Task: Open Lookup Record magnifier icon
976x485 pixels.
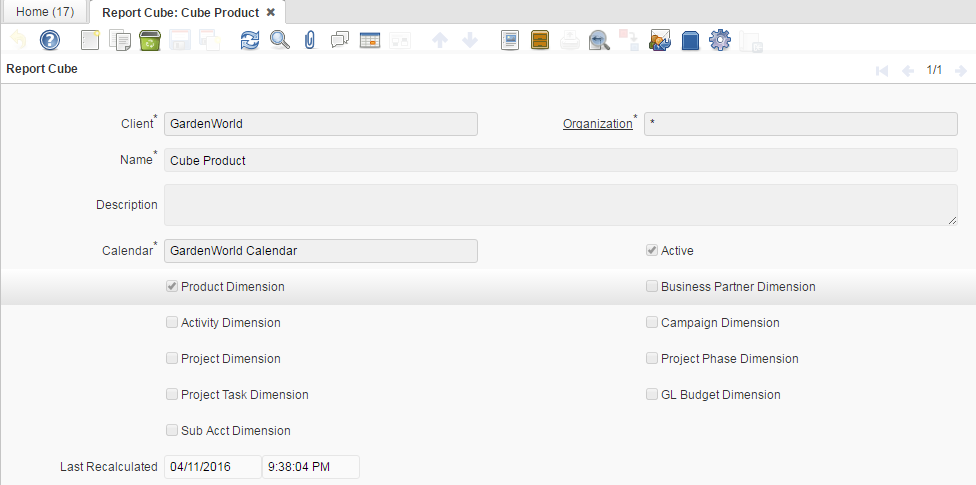Action: click(x=279, y=40)
